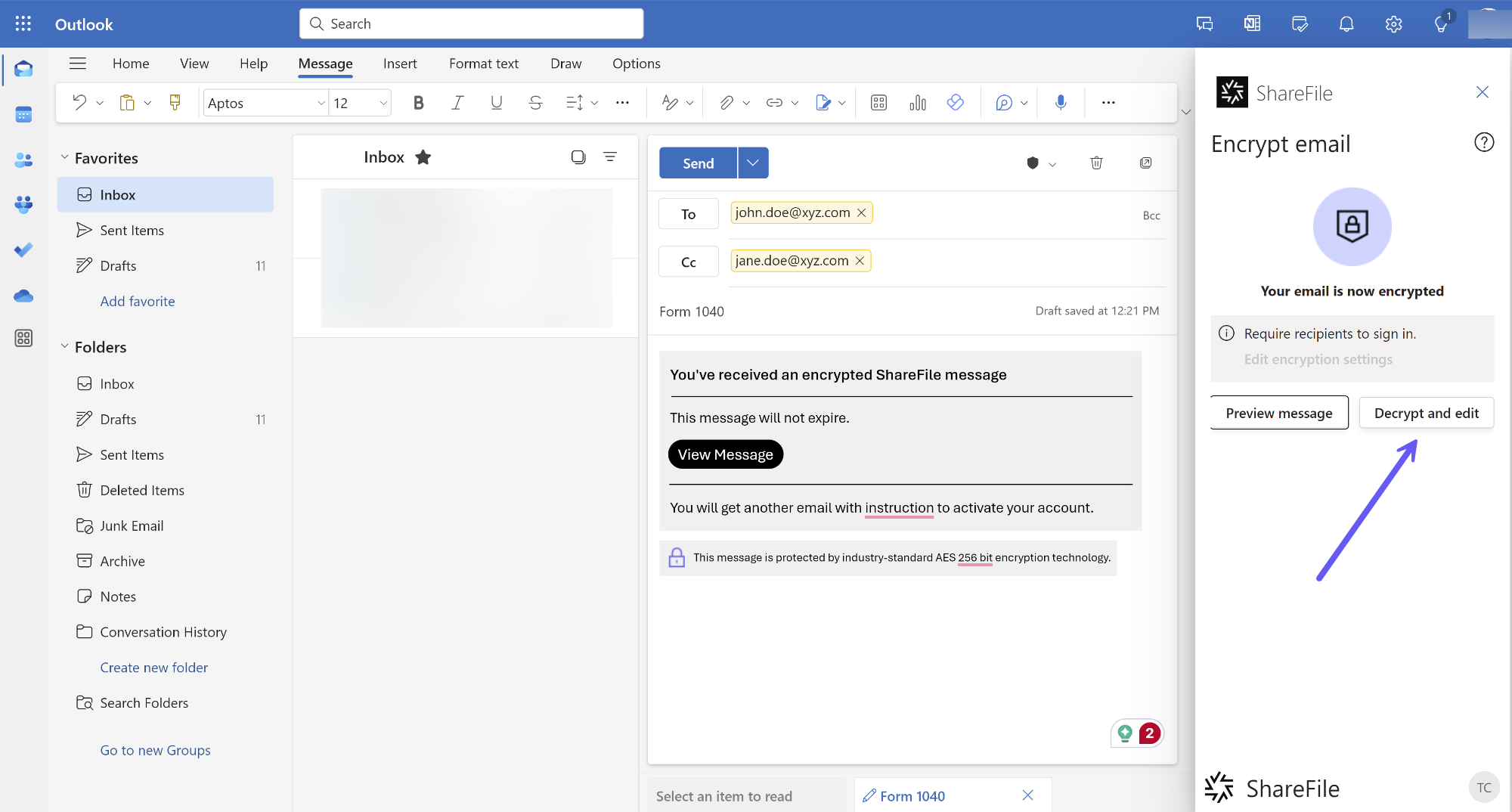Open Teams chat icon in header

tap(1205, 24)
